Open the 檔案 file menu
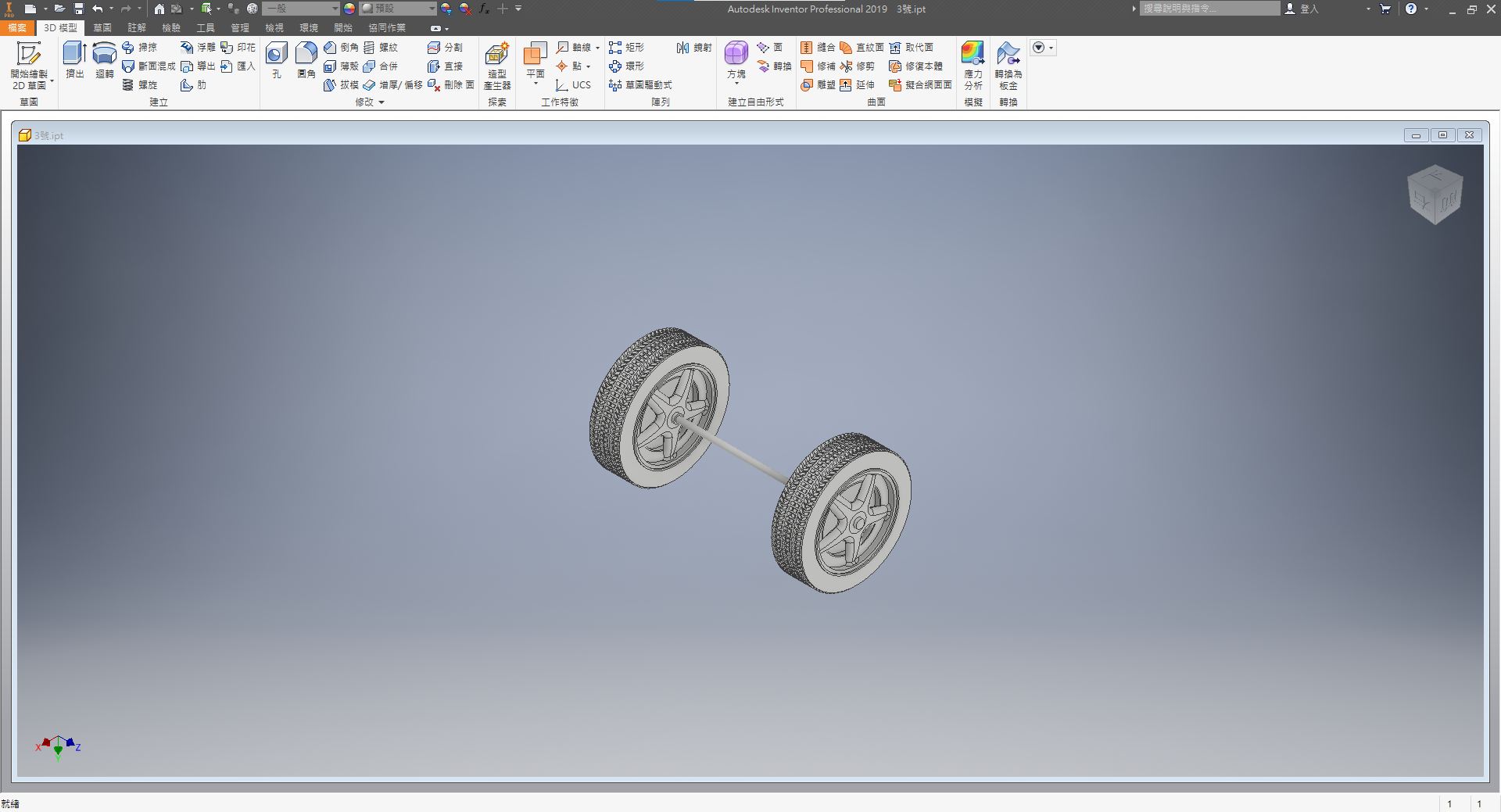Screen dimensions: 1501x812 (17, 27)
